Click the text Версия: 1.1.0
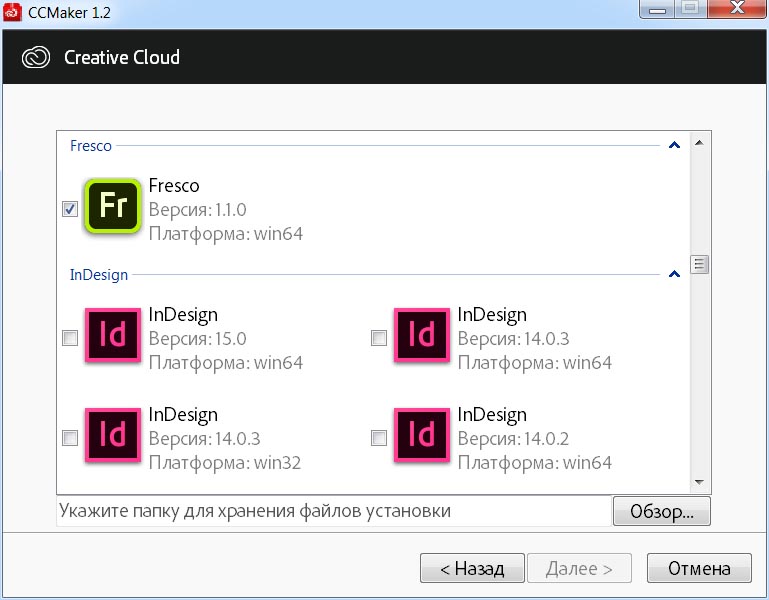This screenshot has height=600, width=769. pyautogui.click(x=198, y=209)
